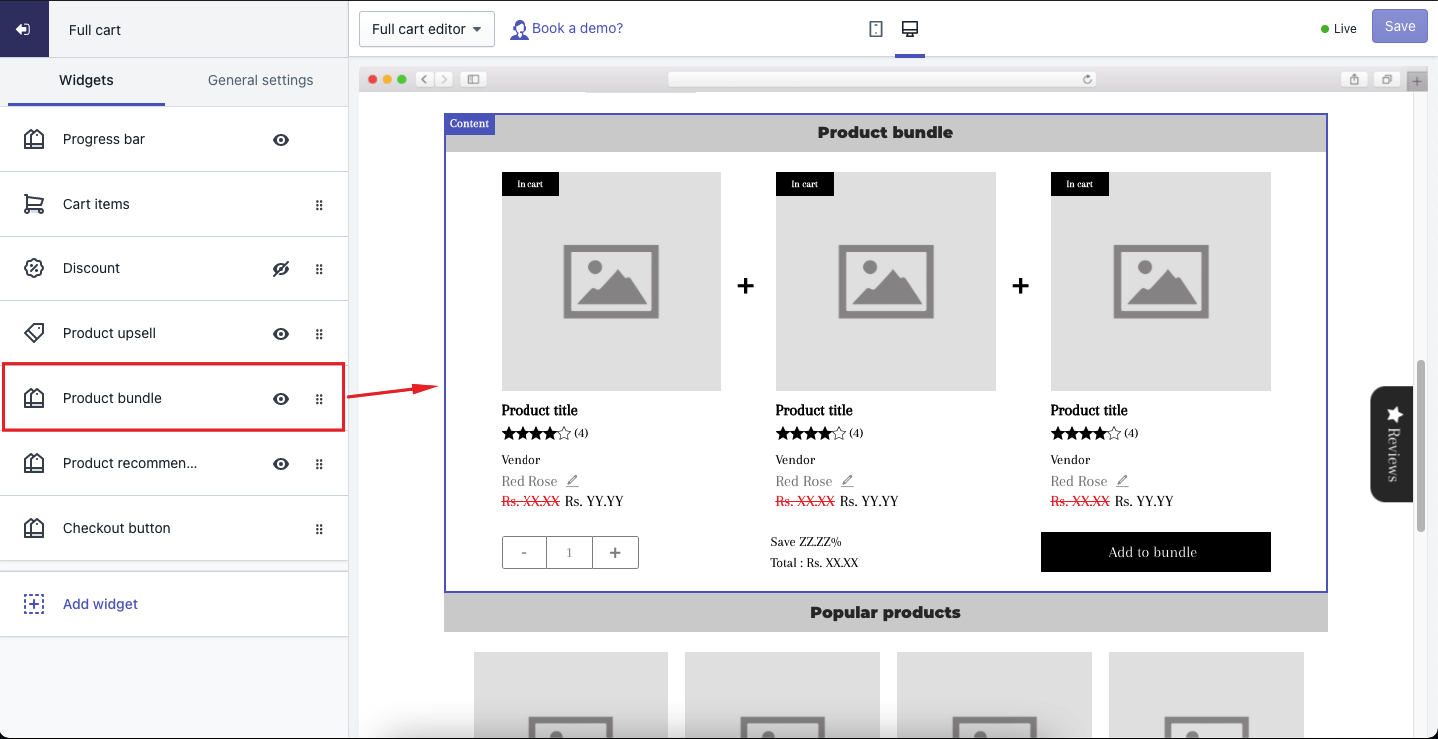Click the browser mockup back arrow
The width and height of the screenshot is (1438, 739).
coord(424,79)
